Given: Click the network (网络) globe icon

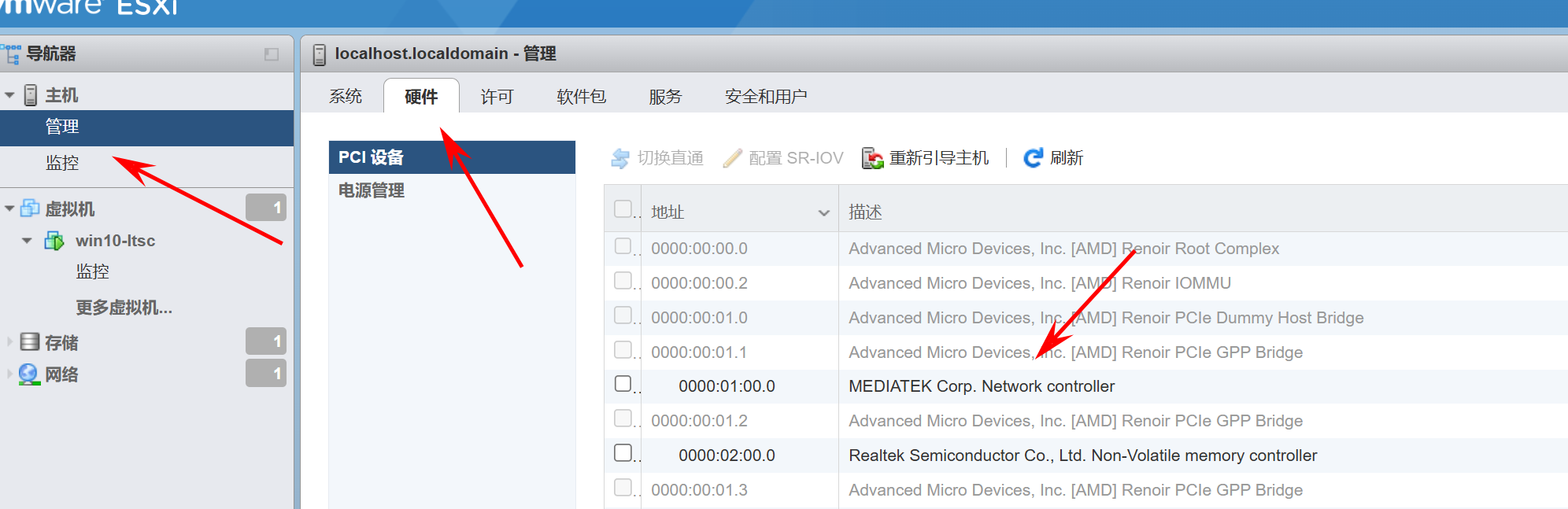Looking at the screenshot, I should click(29, 374).
